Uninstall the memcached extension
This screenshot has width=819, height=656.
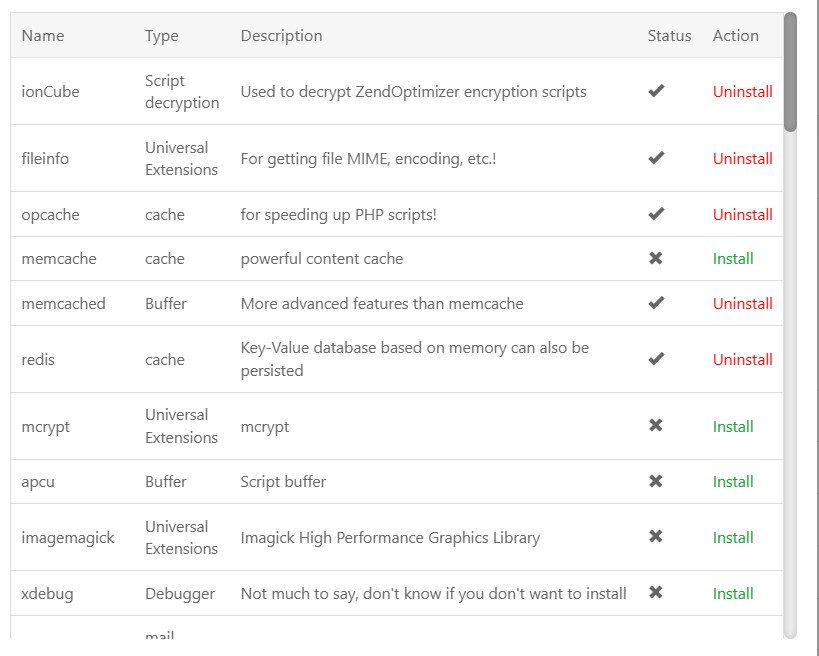tap(742, 303)
